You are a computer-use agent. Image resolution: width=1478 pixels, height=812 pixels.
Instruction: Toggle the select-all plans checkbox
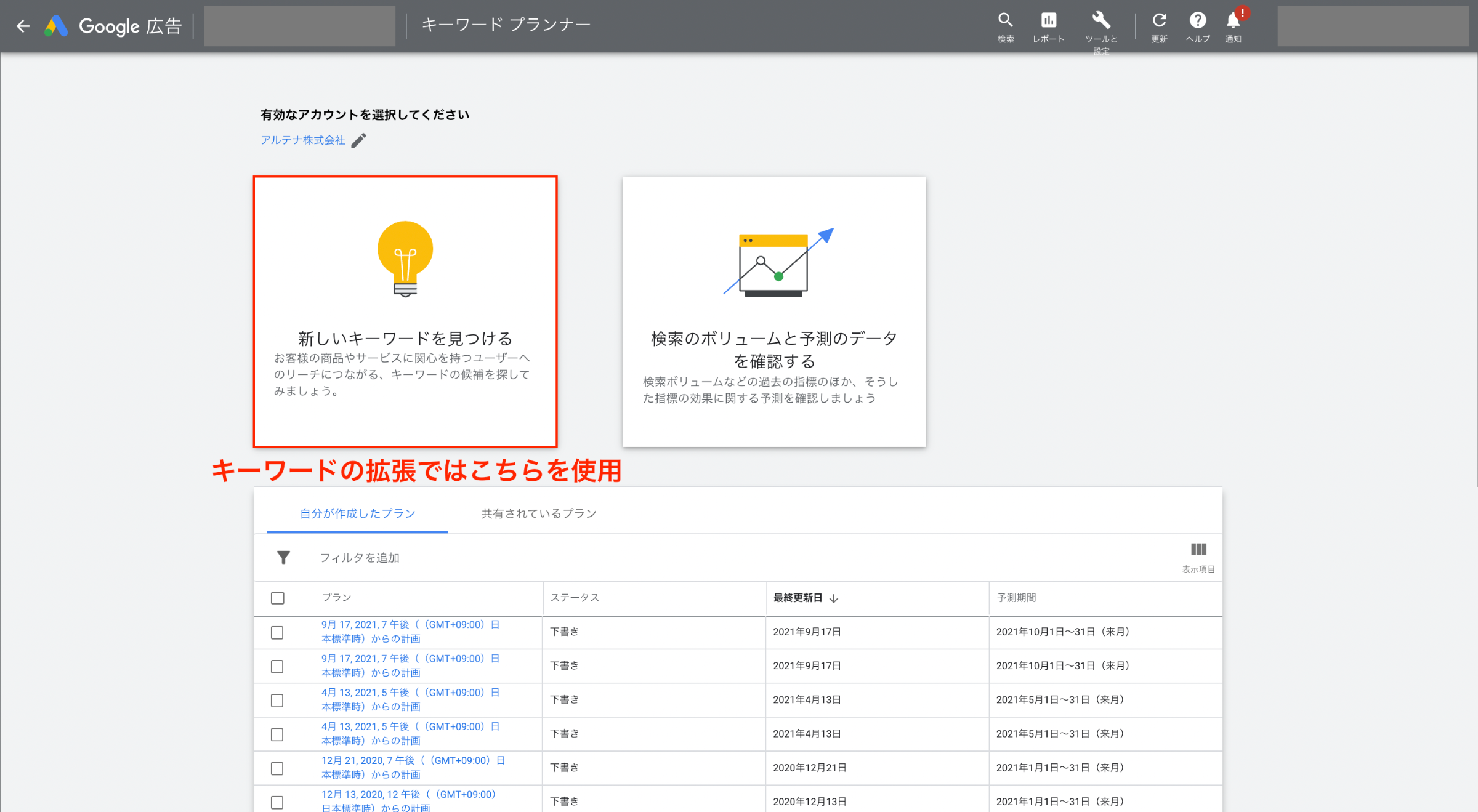coord(278,598)
